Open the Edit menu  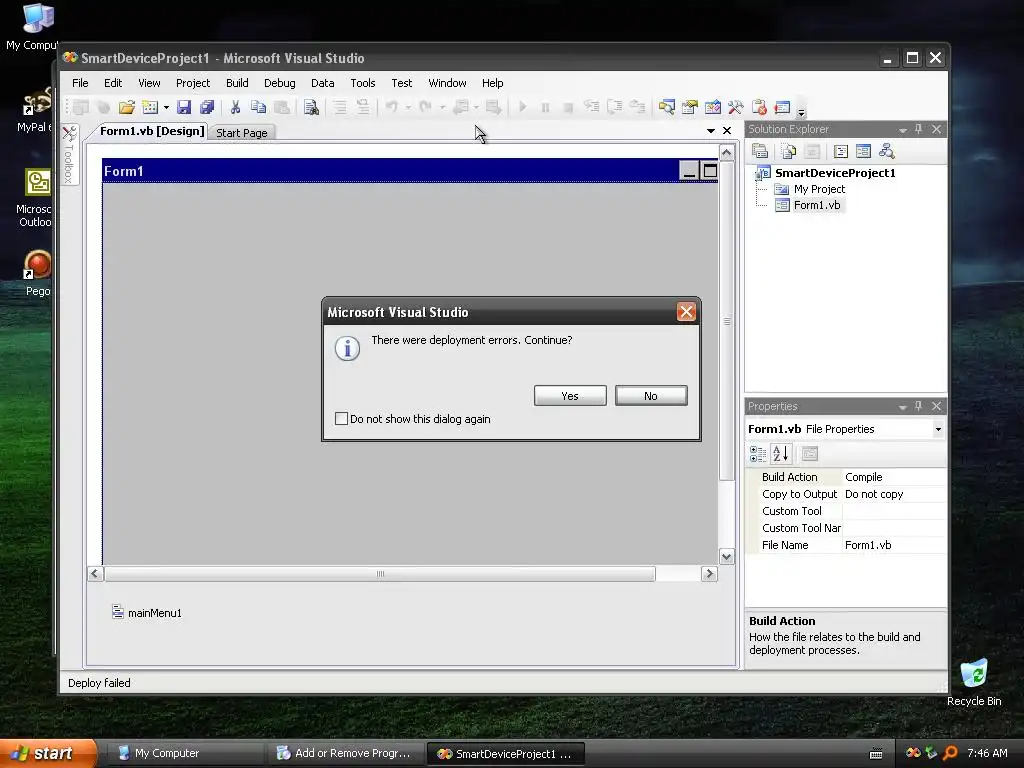click(x=113, y=83)
